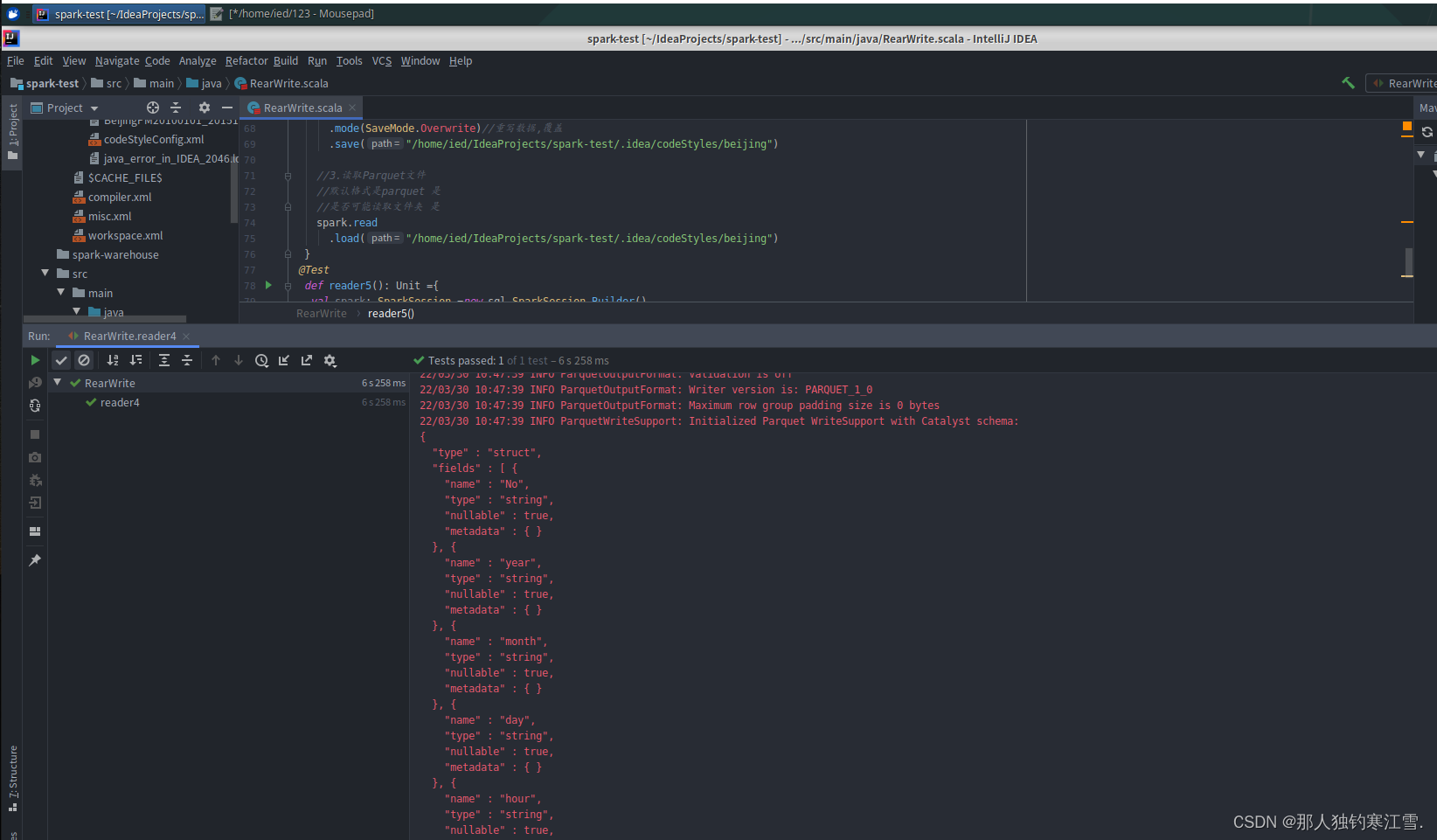Open the Structure tool window tab
This screenshot has height=840, width=1437.
tap(12, 778)
